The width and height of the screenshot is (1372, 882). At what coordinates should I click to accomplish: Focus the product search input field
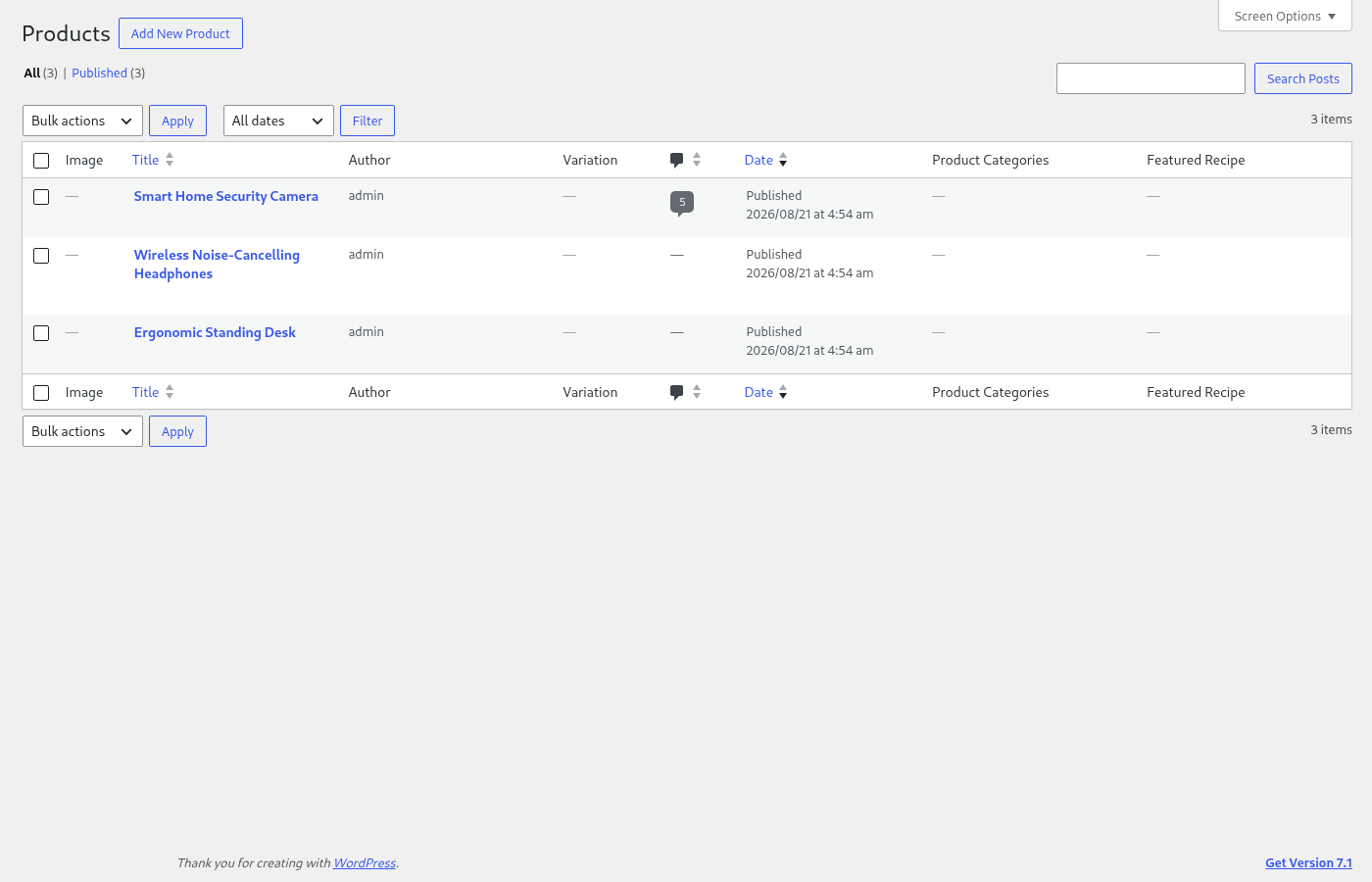point(1151,78)
